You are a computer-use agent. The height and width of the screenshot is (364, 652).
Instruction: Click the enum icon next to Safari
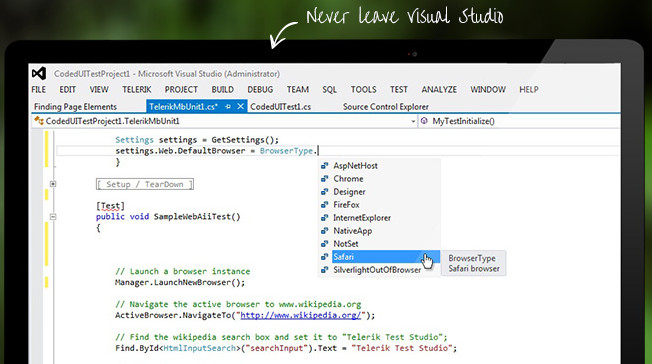tap(325, 257)
